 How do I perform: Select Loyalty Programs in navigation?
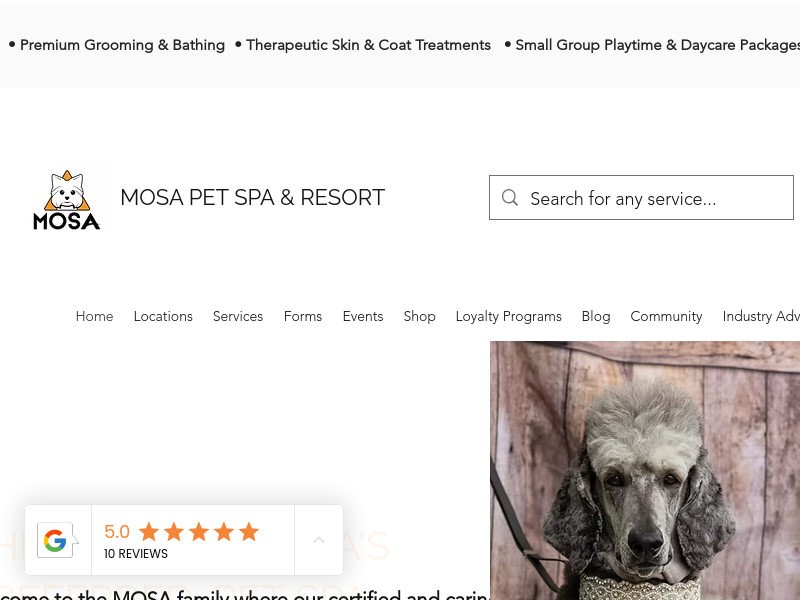point(509,316)
